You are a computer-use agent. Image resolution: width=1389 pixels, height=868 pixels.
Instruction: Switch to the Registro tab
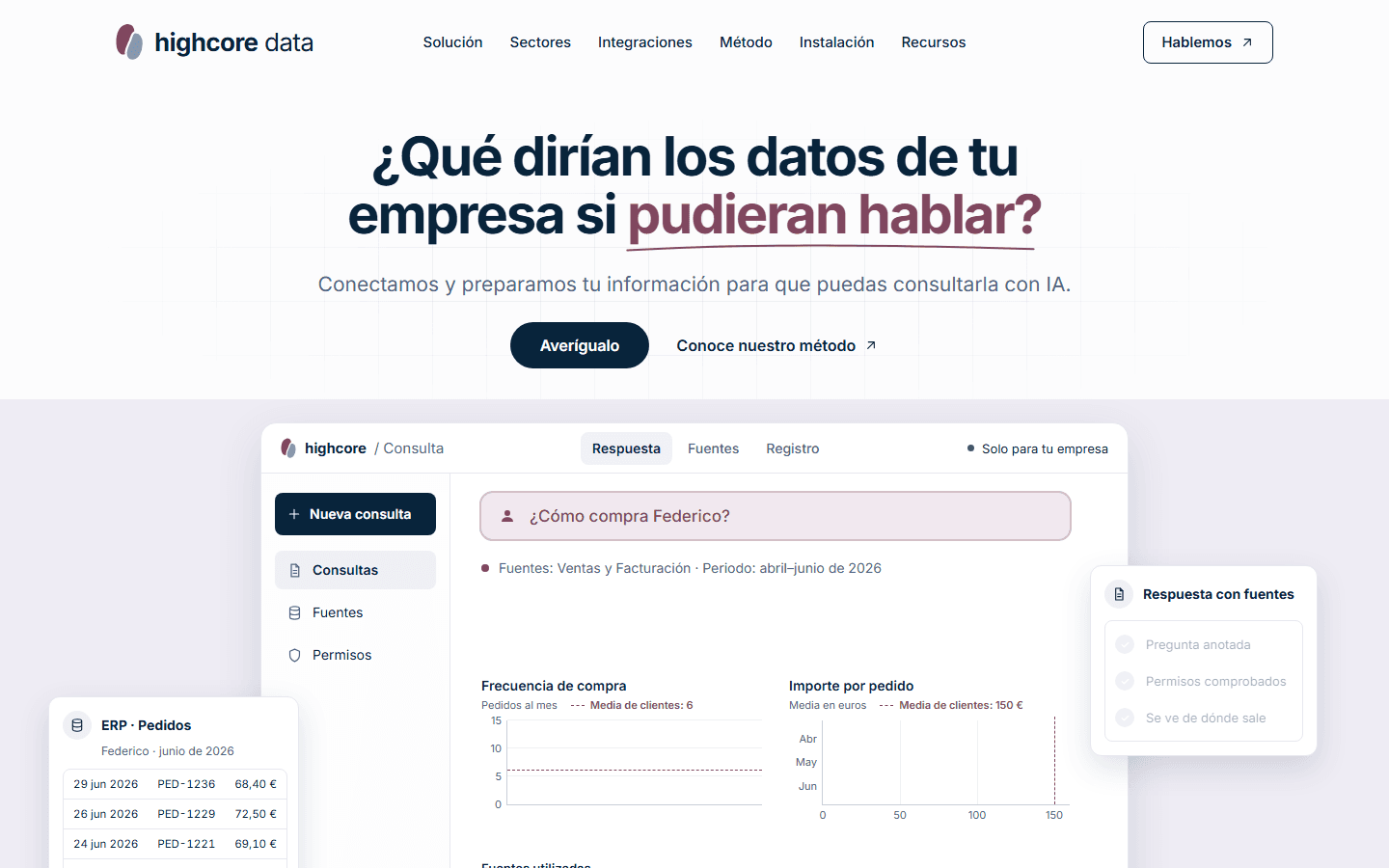(x=793, y=448)
